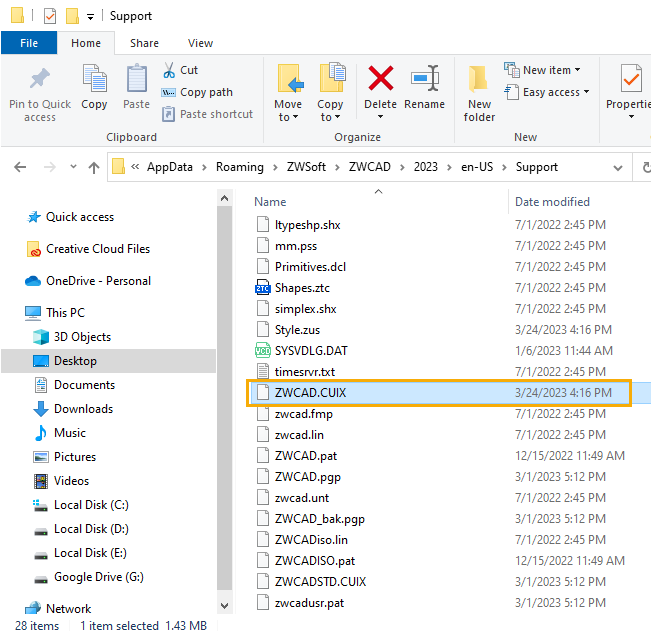Click the Move to folder icon

pos(290,78)
